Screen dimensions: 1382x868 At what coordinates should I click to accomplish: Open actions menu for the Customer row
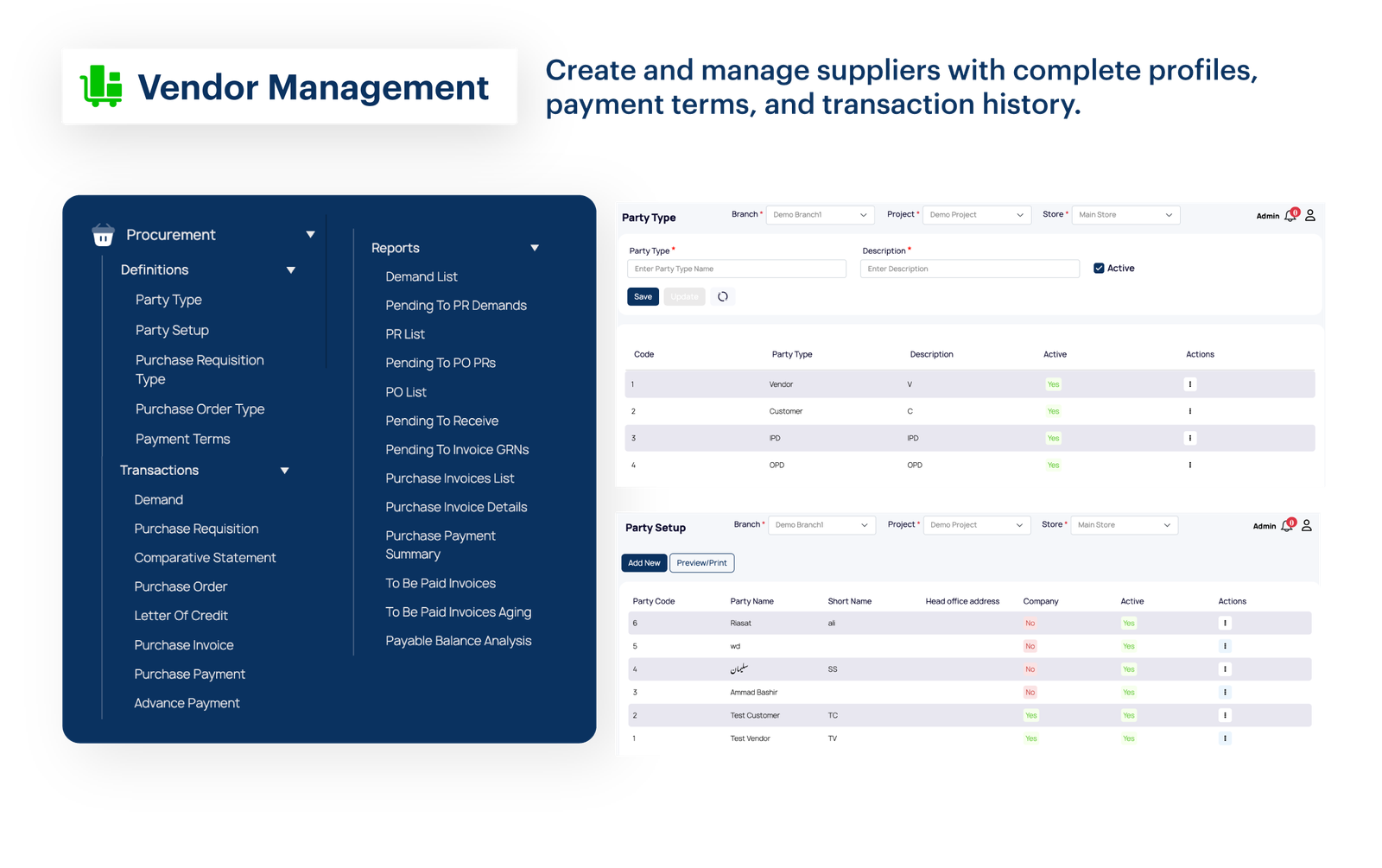click(1190, 410)
